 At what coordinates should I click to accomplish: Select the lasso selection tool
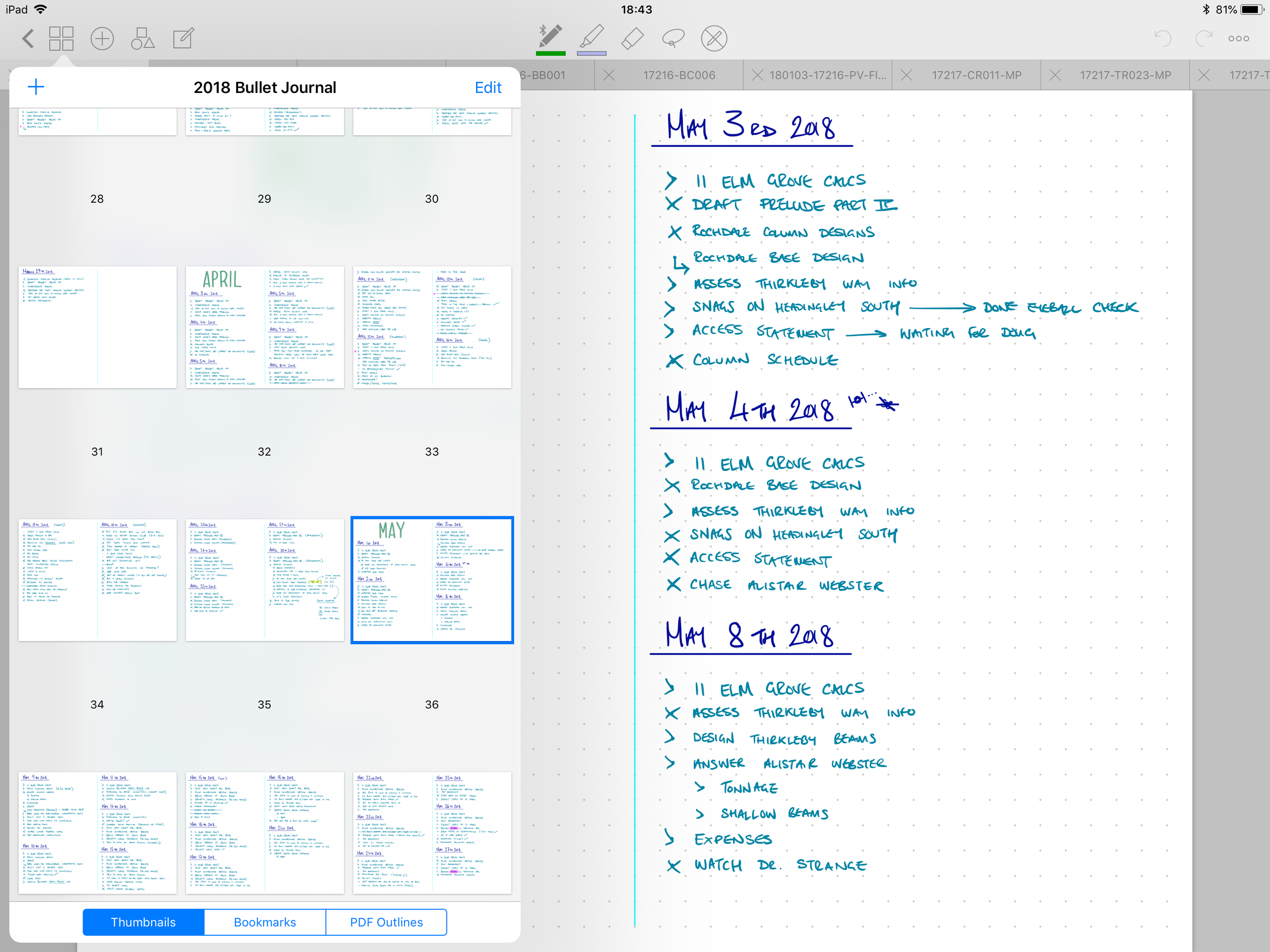pos(673,38)
